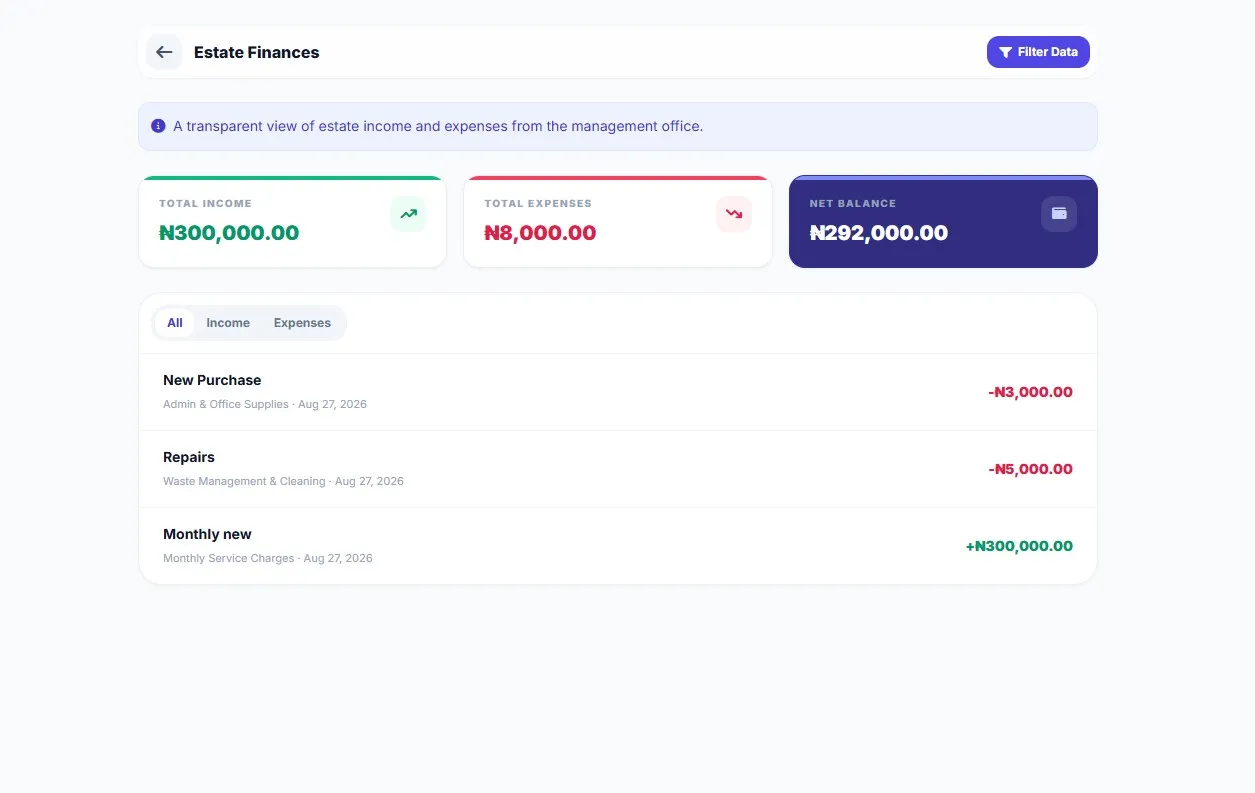Switch to the Income tab
The height and width of the screenshot is (793, 1255).
coord(228,323)
